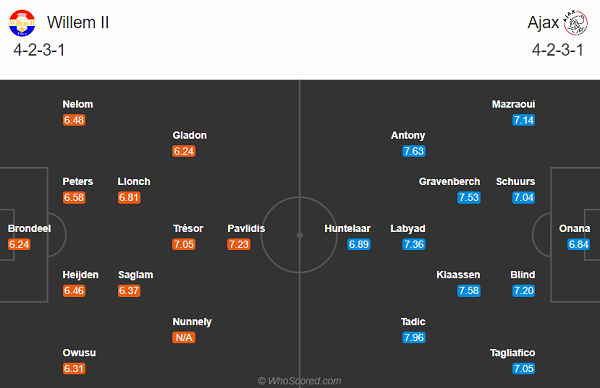Screen dimensions: 600x388
Task: Click the Ajax club crest
Action: coord(576,23)
